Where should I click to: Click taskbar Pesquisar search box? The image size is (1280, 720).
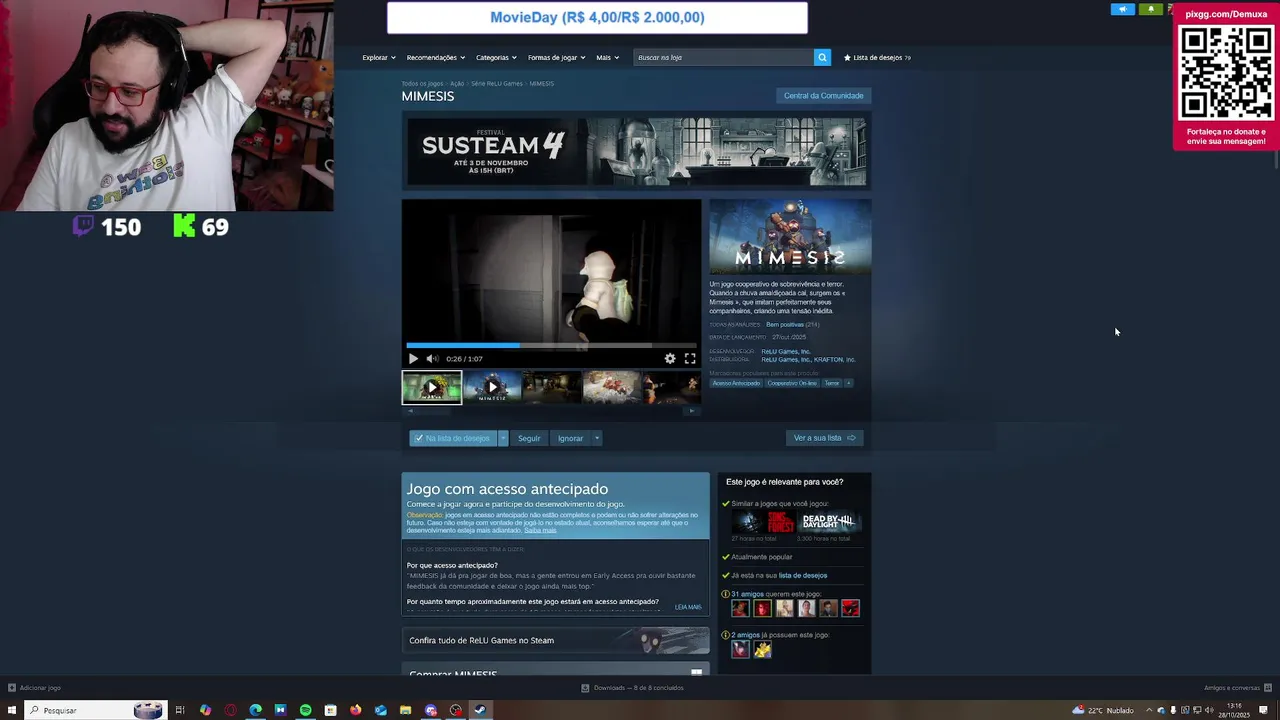click(x=95, y=710)
